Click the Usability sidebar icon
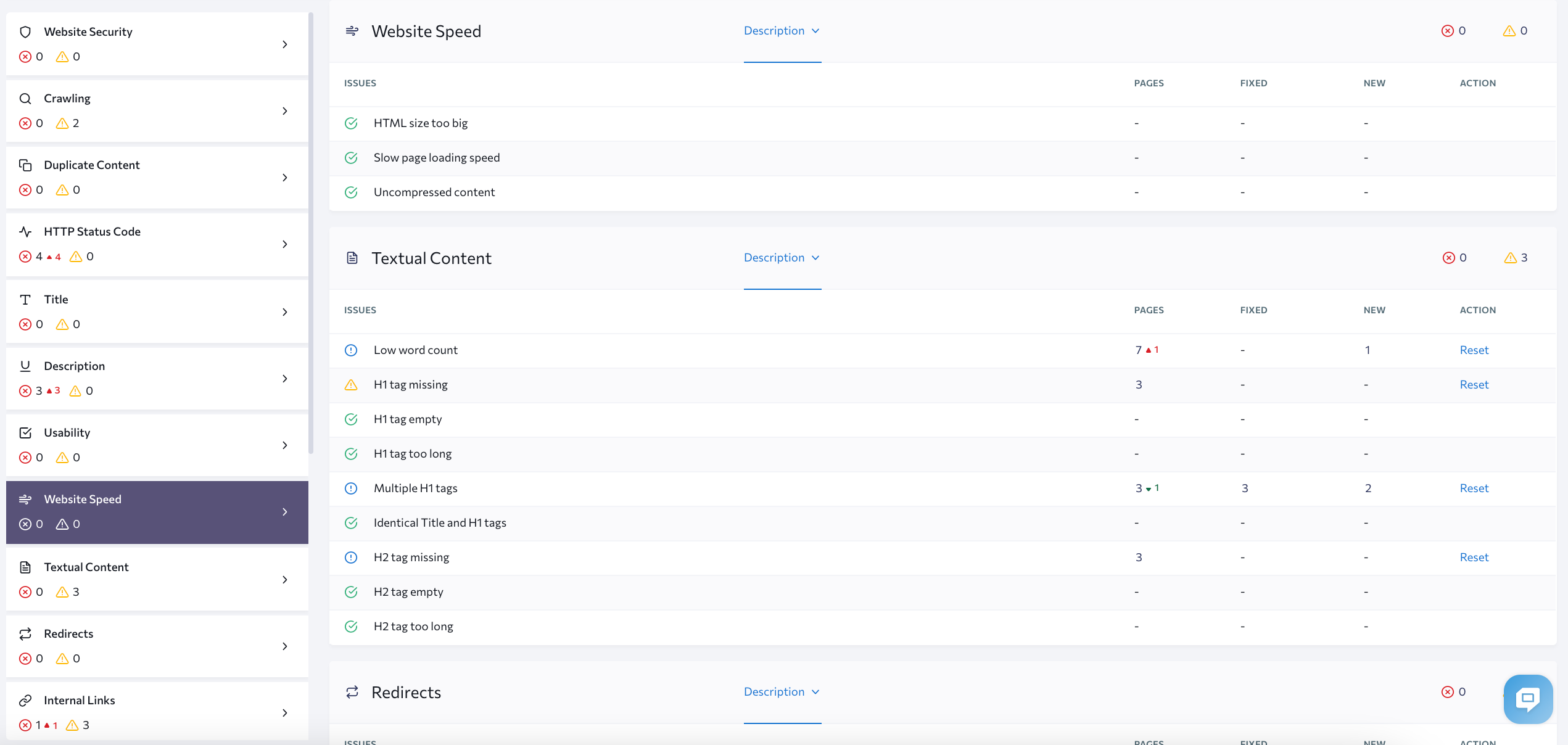The height and width of the screenshot is (745, 1568). [x=25, y=432]
